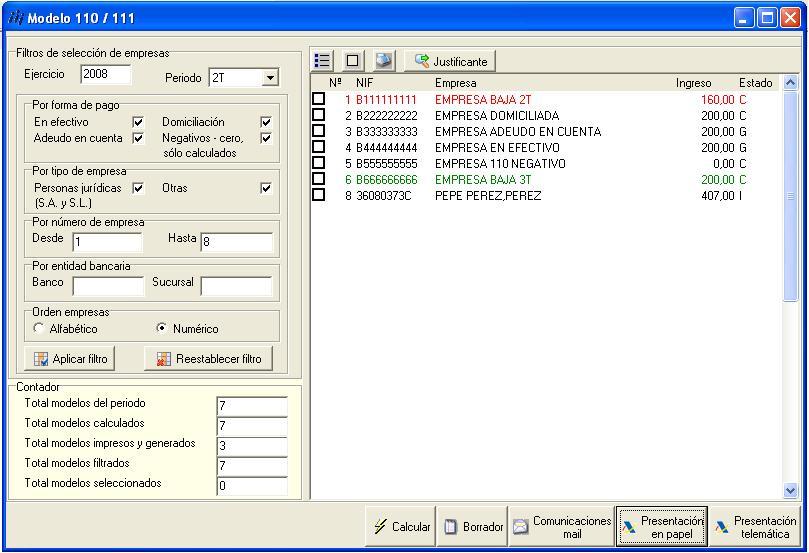This screenshot has width=809, height=553.
Task: Click Comunicaciones mail button
Action: (562, 526)
